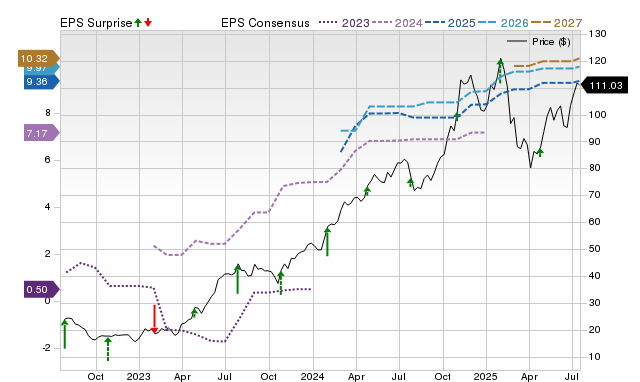640x382 pixels.
Task: Click the green EPS Surprise up arrow in legend
Action: [138, 23]
